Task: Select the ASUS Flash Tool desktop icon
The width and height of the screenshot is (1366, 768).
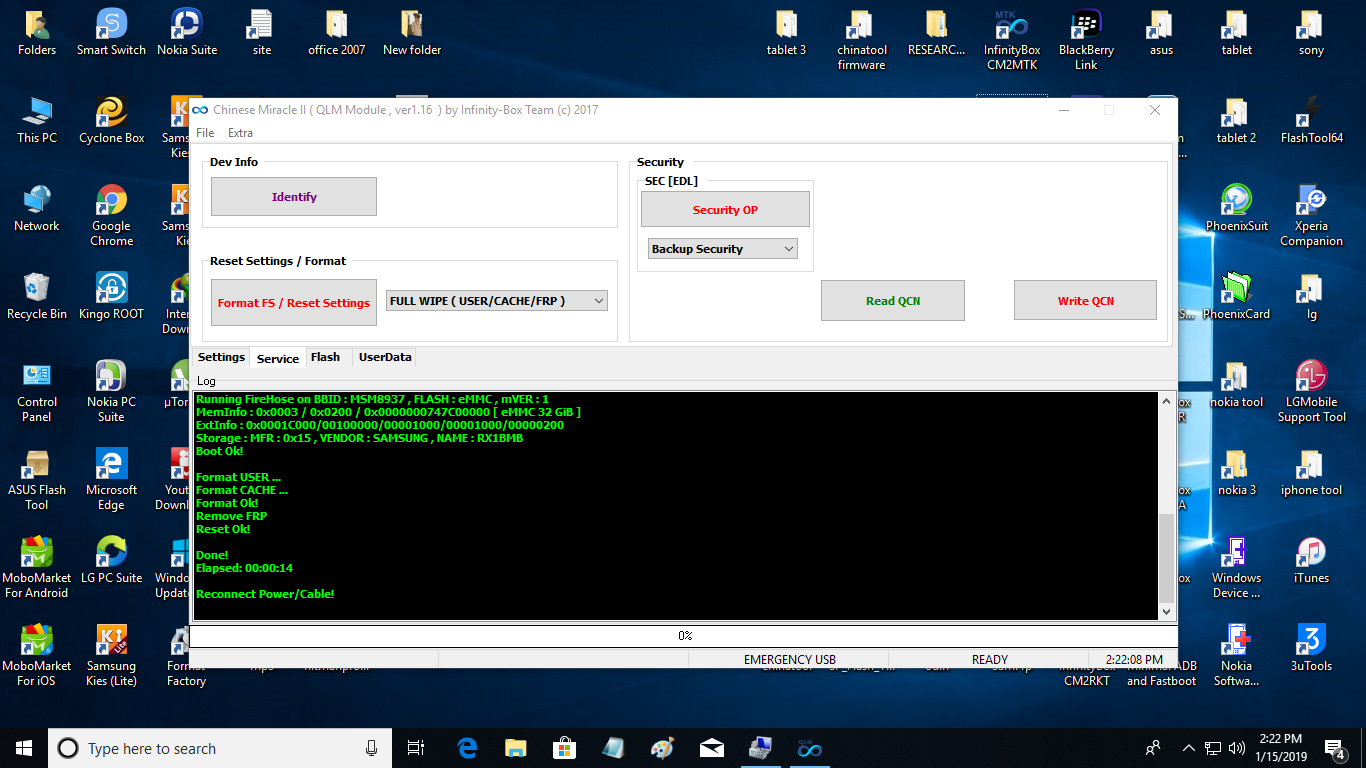Action: click(x=37, y=481)
